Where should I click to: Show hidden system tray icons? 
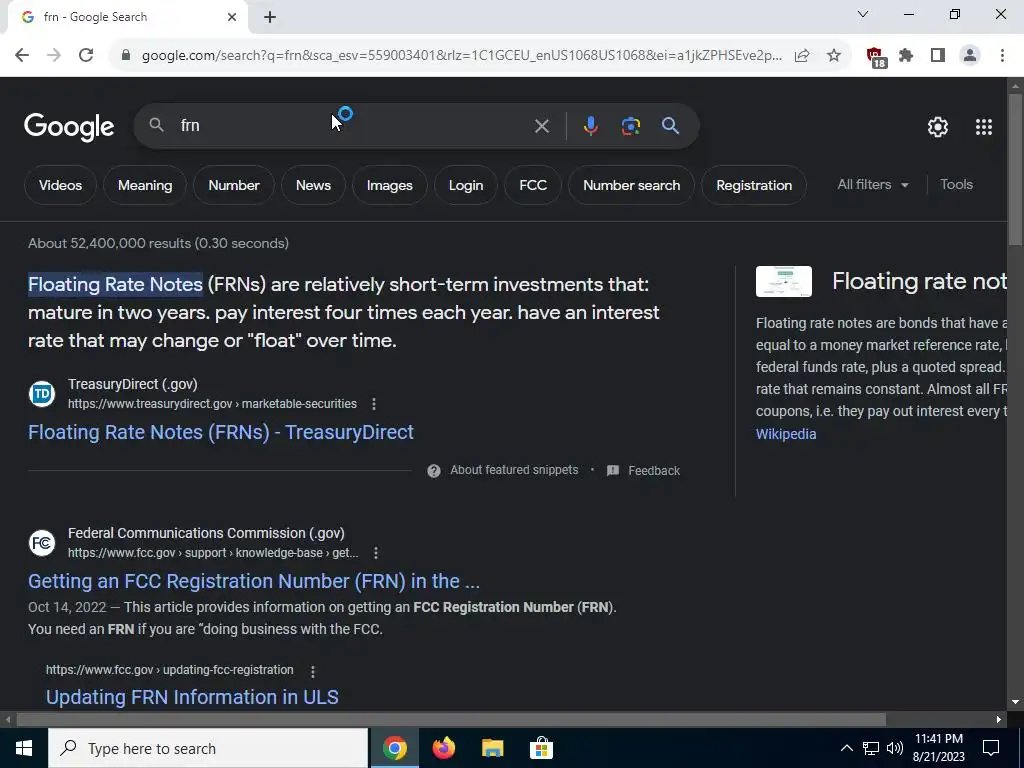(846, 748)
